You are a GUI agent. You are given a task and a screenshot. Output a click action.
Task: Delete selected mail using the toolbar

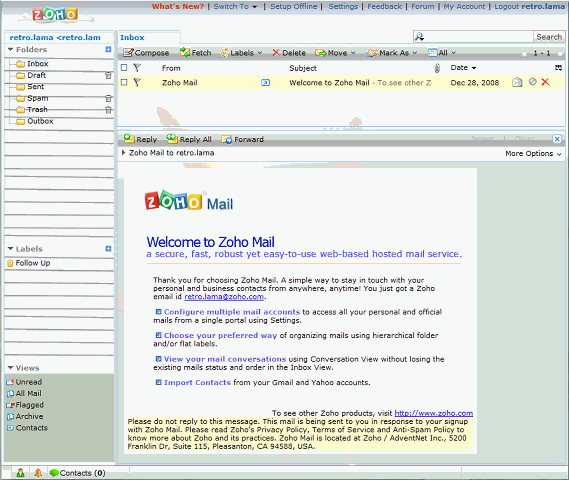(x=289, y=53)
